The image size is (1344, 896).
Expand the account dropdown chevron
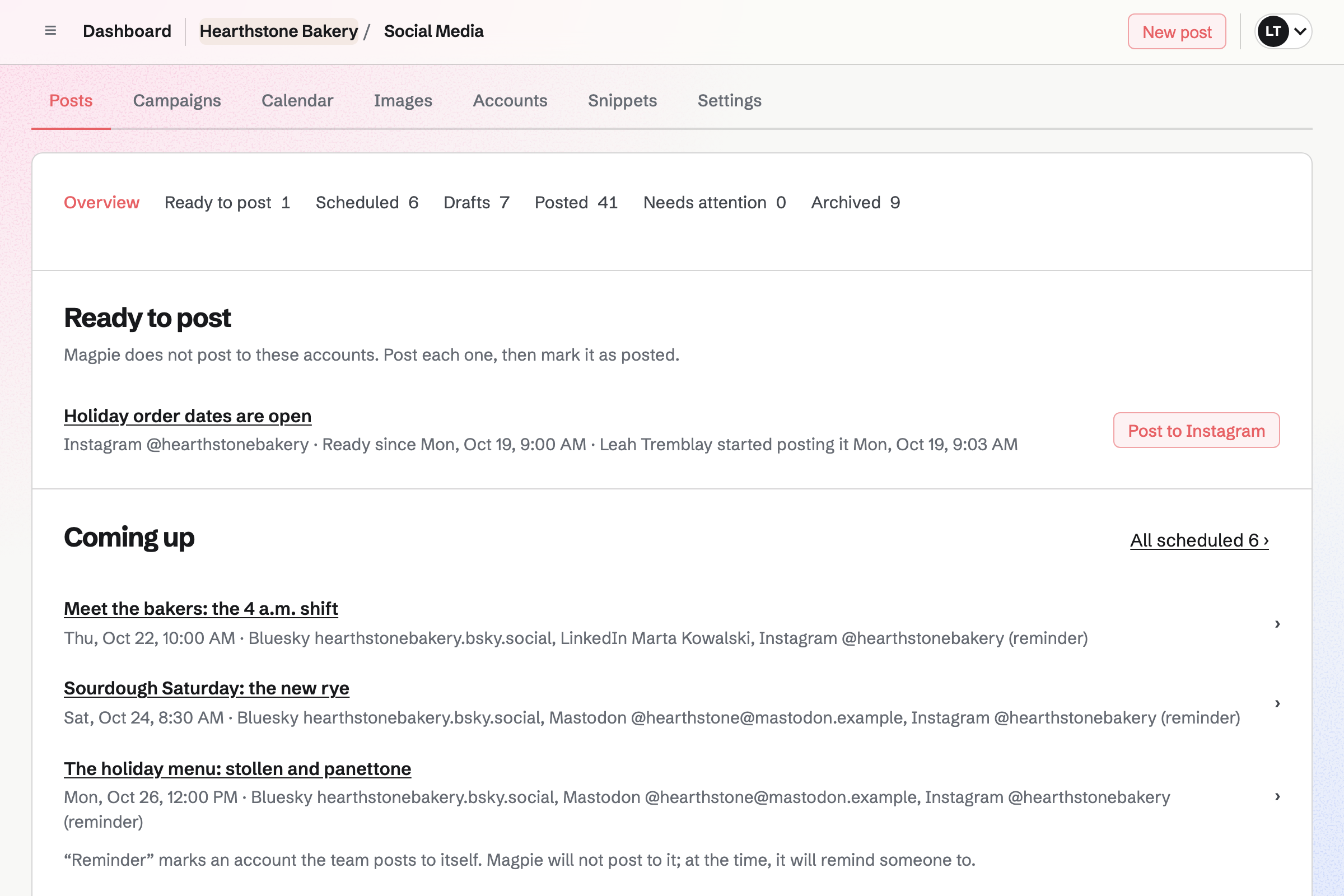tap(1300, 31)
